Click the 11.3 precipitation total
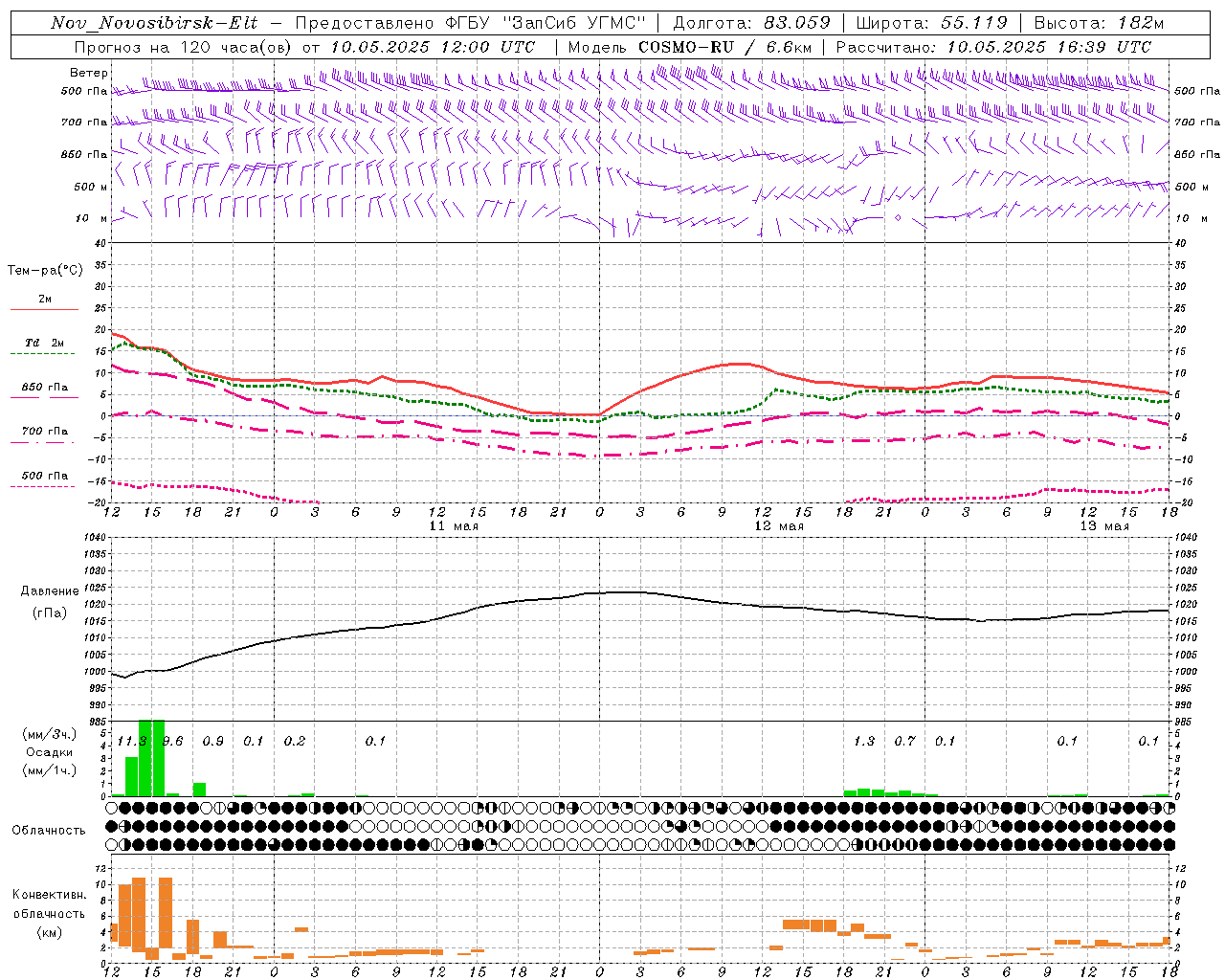1225x980 pixels. [131, 742]
